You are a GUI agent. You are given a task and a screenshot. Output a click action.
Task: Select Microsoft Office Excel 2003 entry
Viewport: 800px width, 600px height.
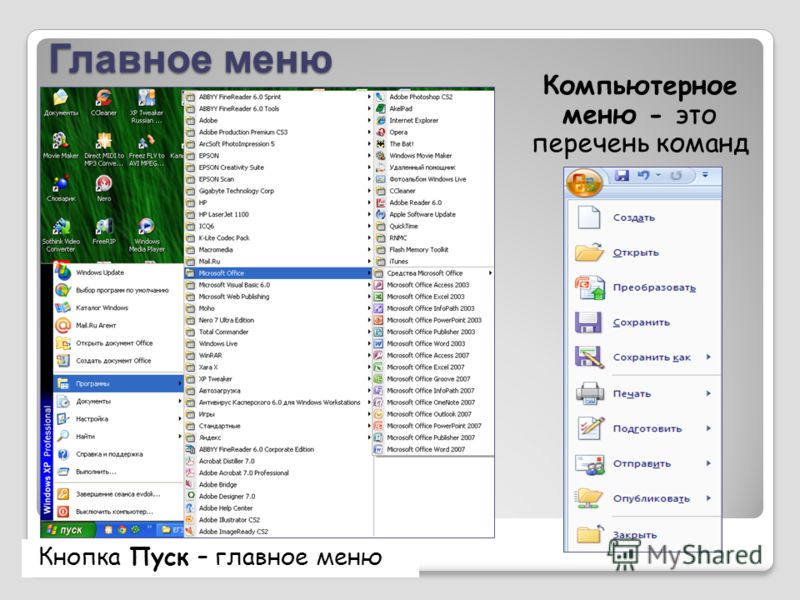[x=433, y=296]
